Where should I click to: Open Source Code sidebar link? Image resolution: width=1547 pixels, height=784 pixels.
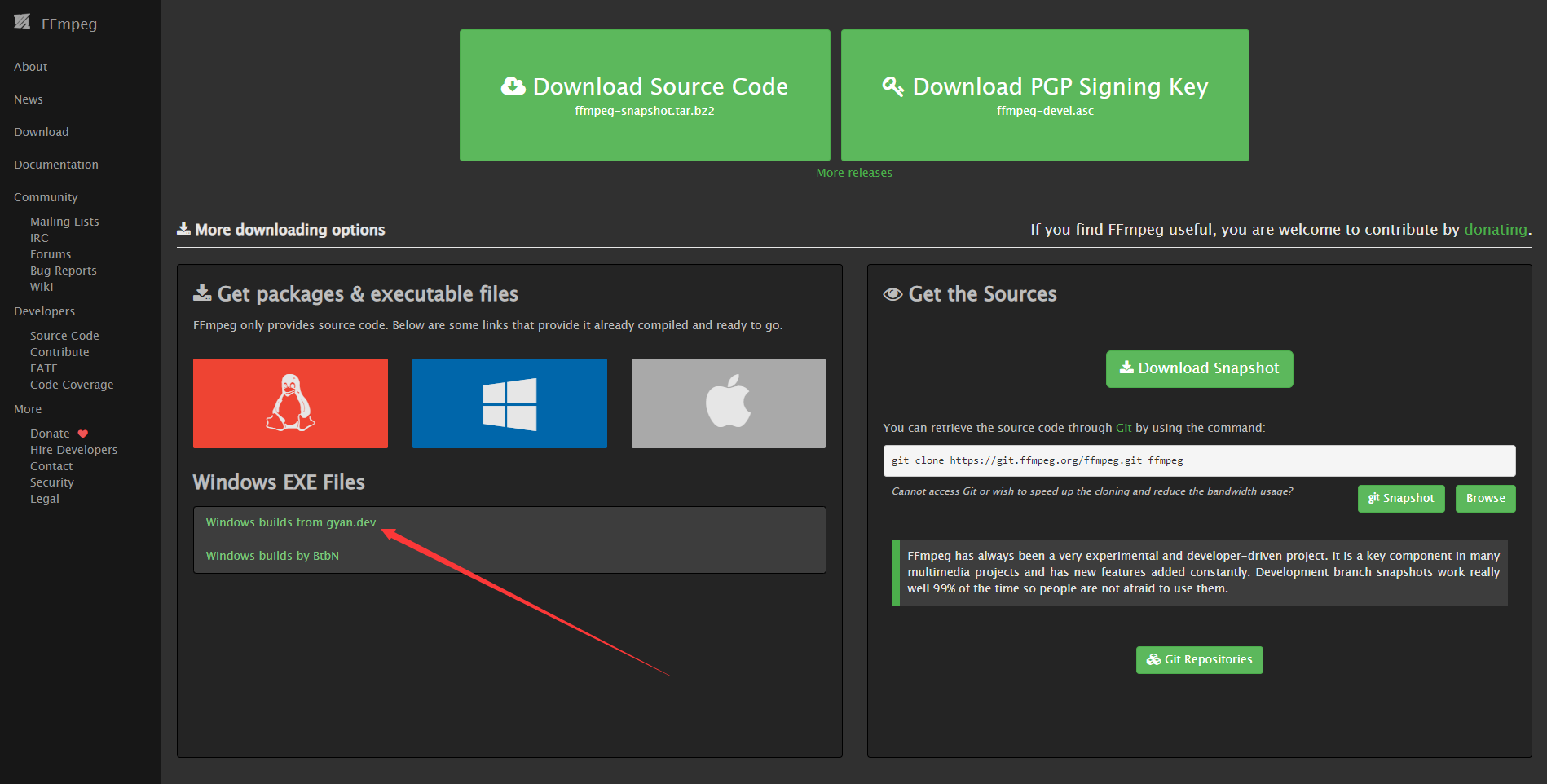[64, 336]
